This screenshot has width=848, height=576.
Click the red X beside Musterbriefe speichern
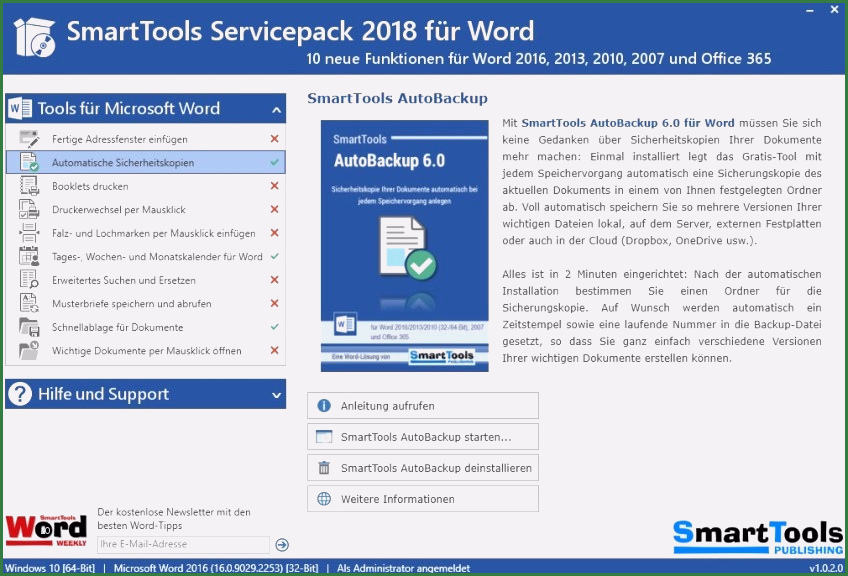point(275,303)
